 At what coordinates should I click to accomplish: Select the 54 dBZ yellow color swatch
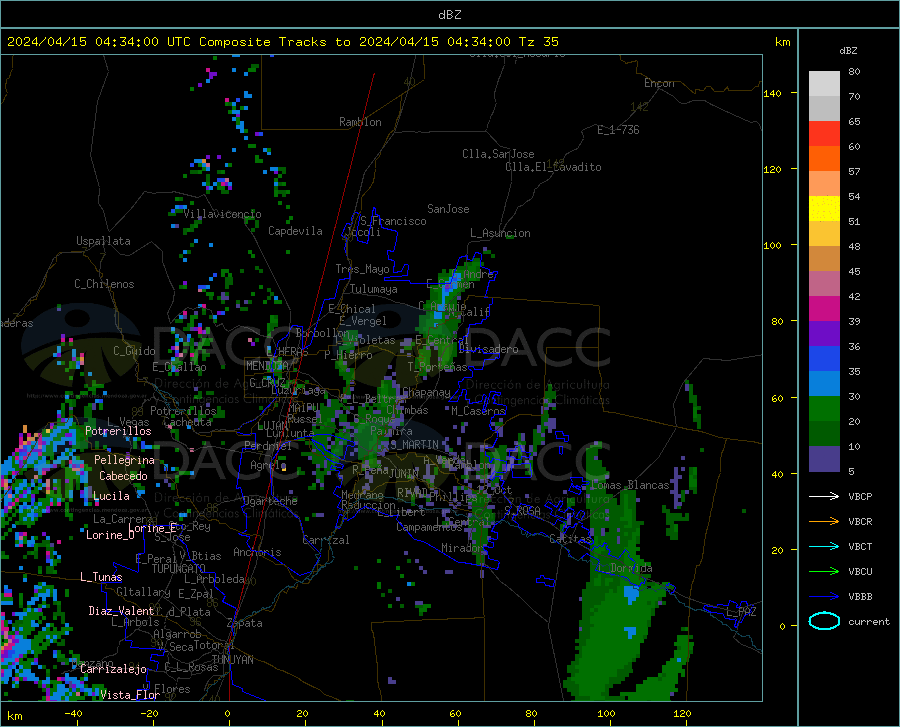tap(824, 209)
